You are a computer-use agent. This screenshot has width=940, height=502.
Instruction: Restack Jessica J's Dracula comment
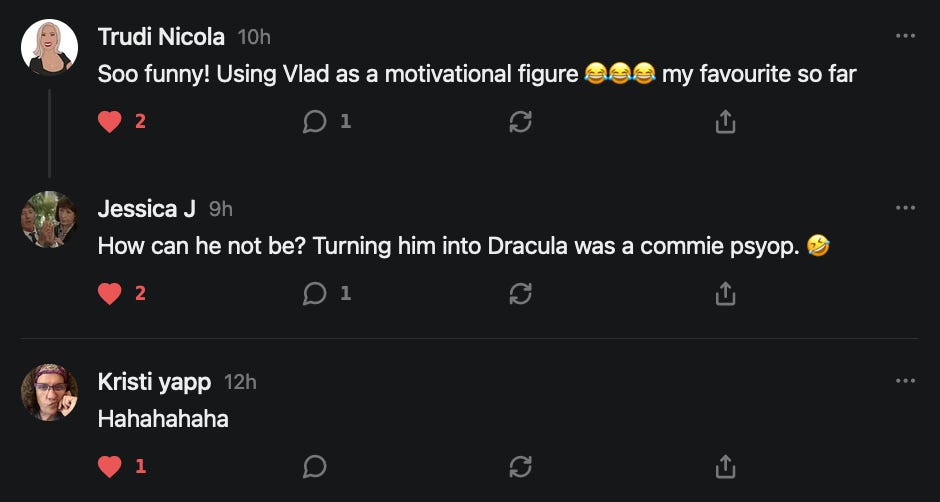pos(520,294)
